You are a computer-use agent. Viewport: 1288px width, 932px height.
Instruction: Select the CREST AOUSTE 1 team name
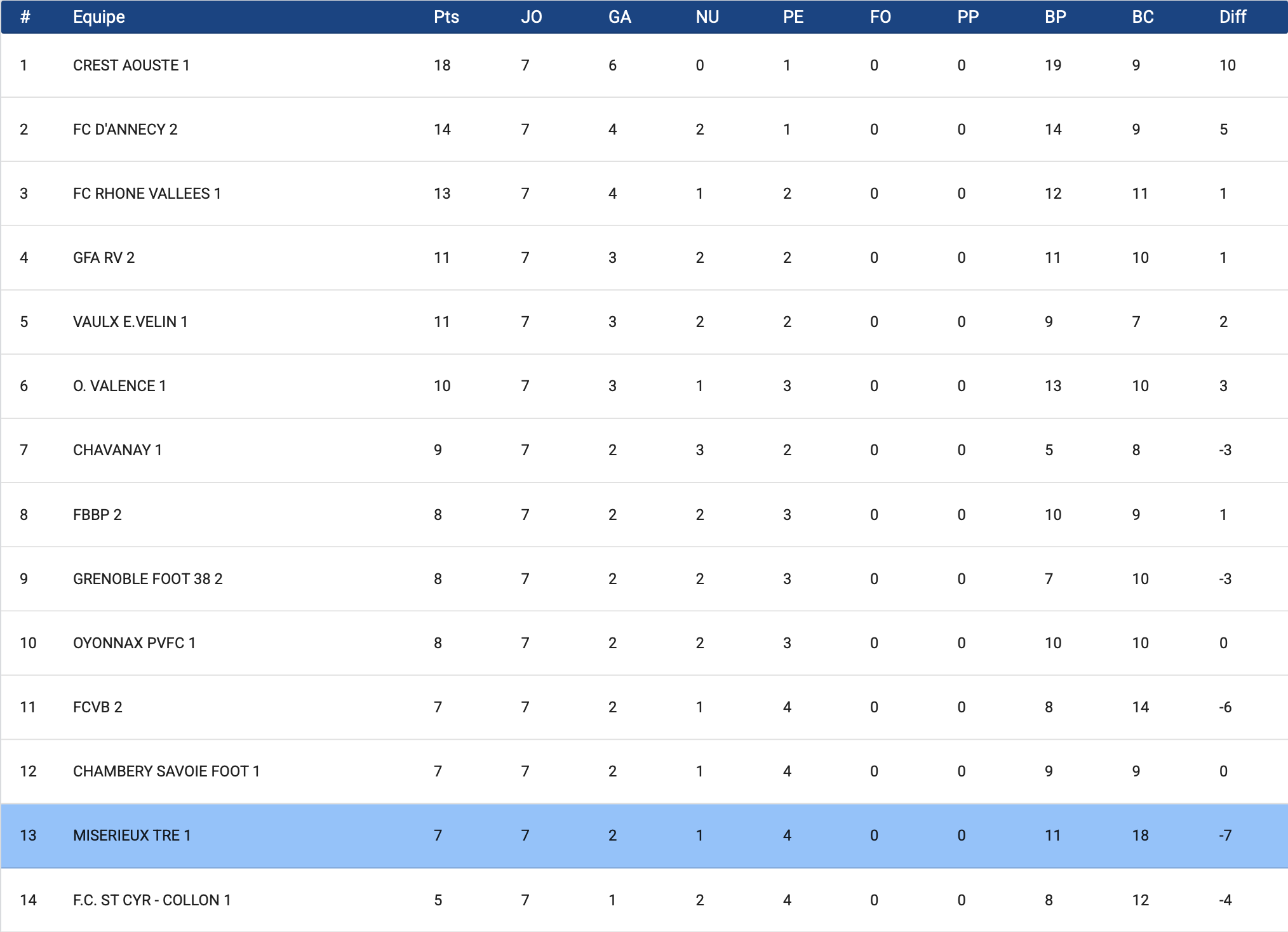point(131,65)
